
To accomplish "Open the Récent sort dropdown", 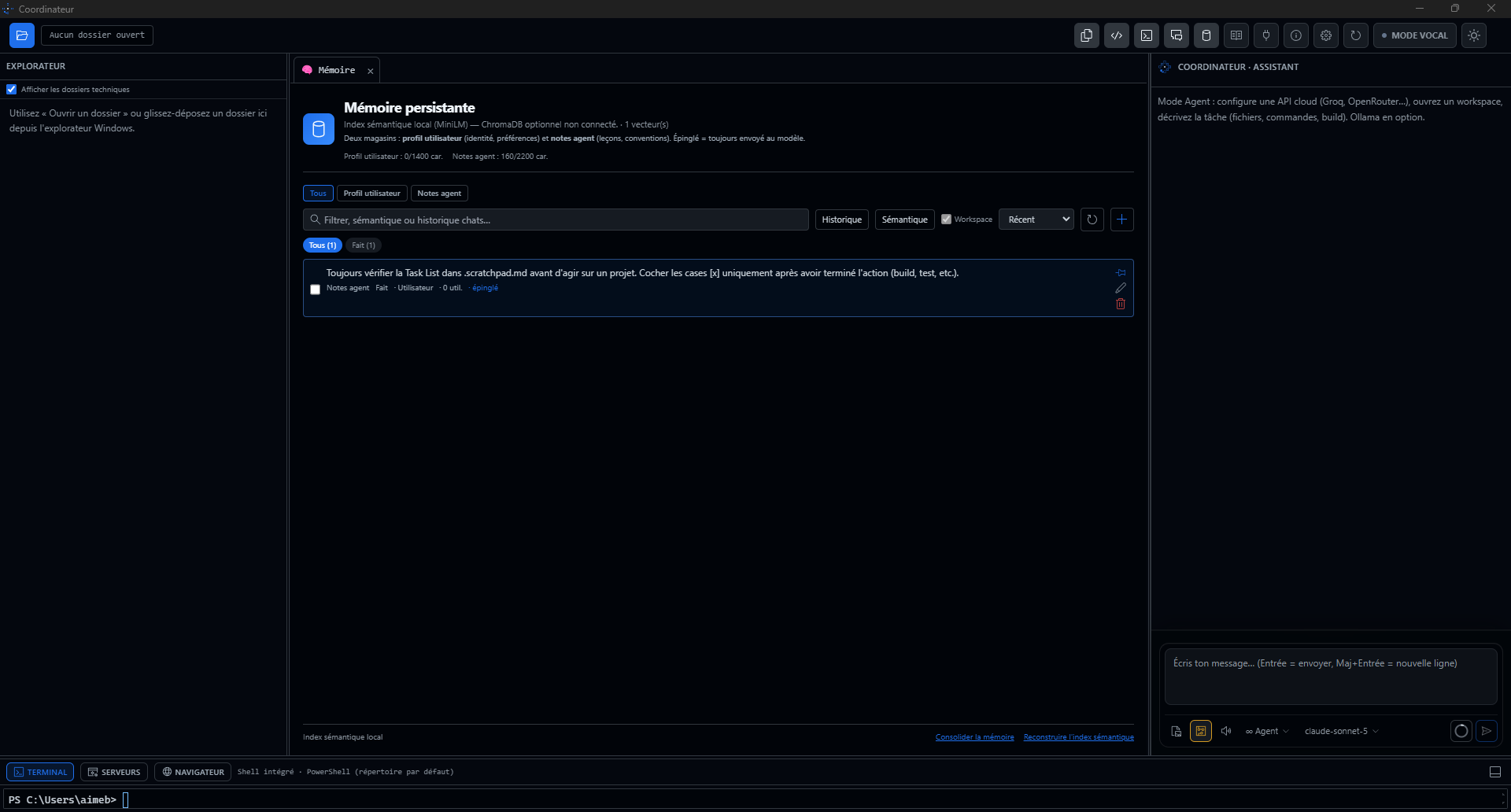I will tap(1036, 220).
